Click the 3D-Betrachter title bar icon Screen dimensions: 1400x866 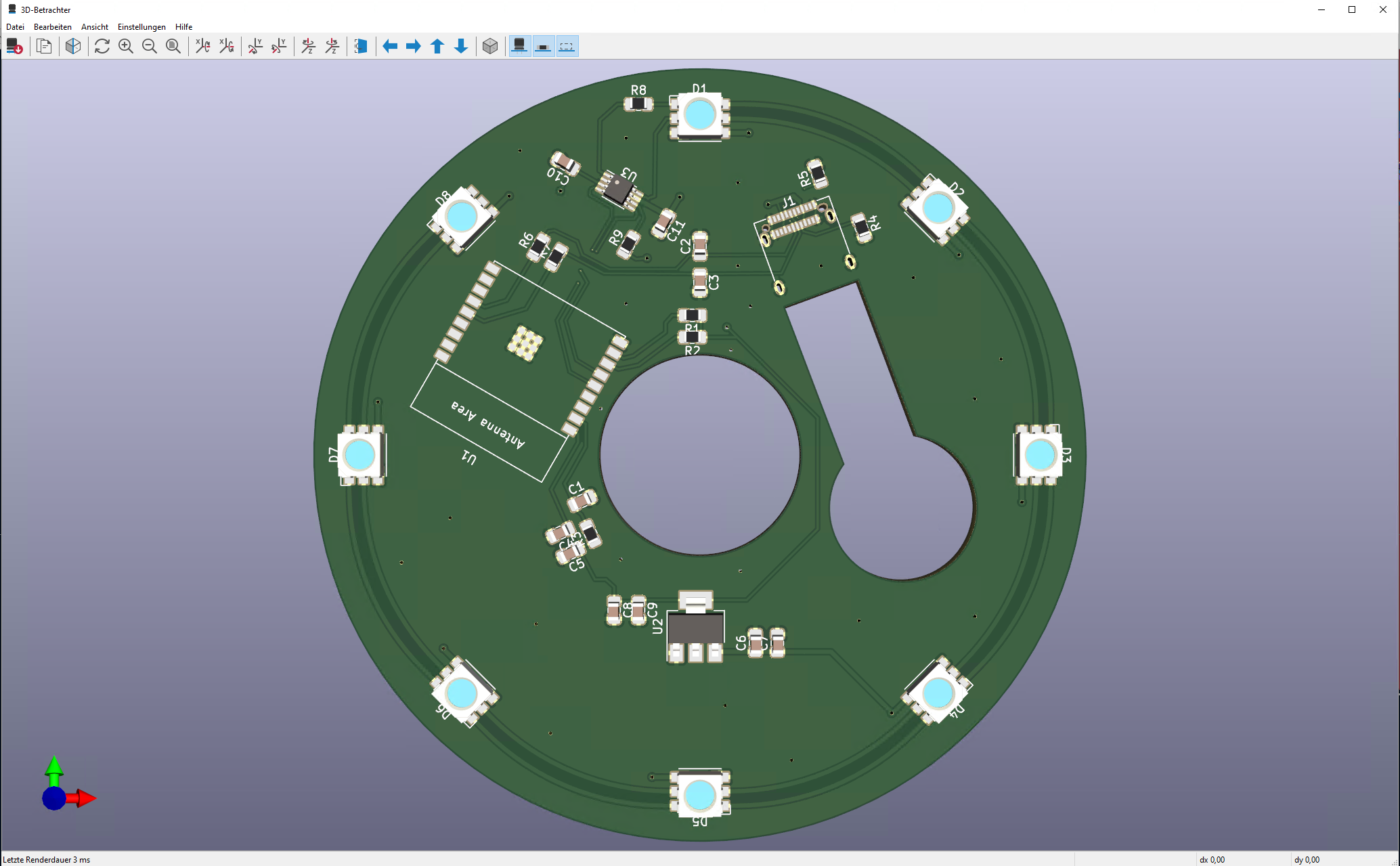(x=12, y=9)
